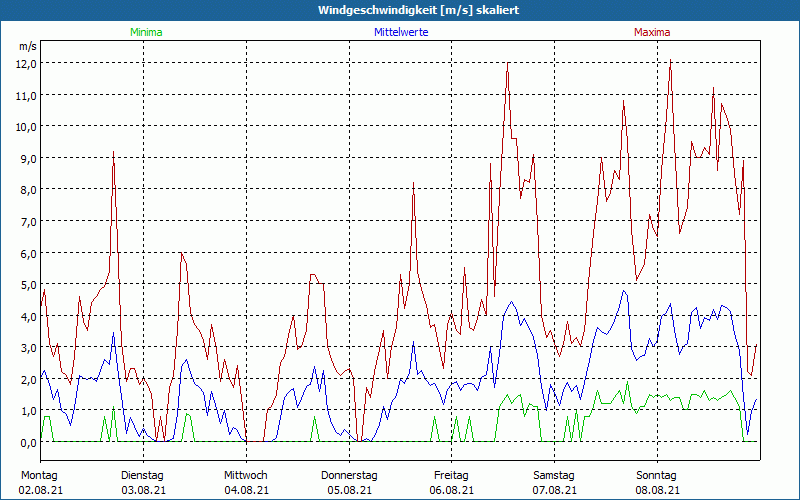The image size is (800, 500).
Task: Select the 08.08.21 date label
Action: [658, 490]
